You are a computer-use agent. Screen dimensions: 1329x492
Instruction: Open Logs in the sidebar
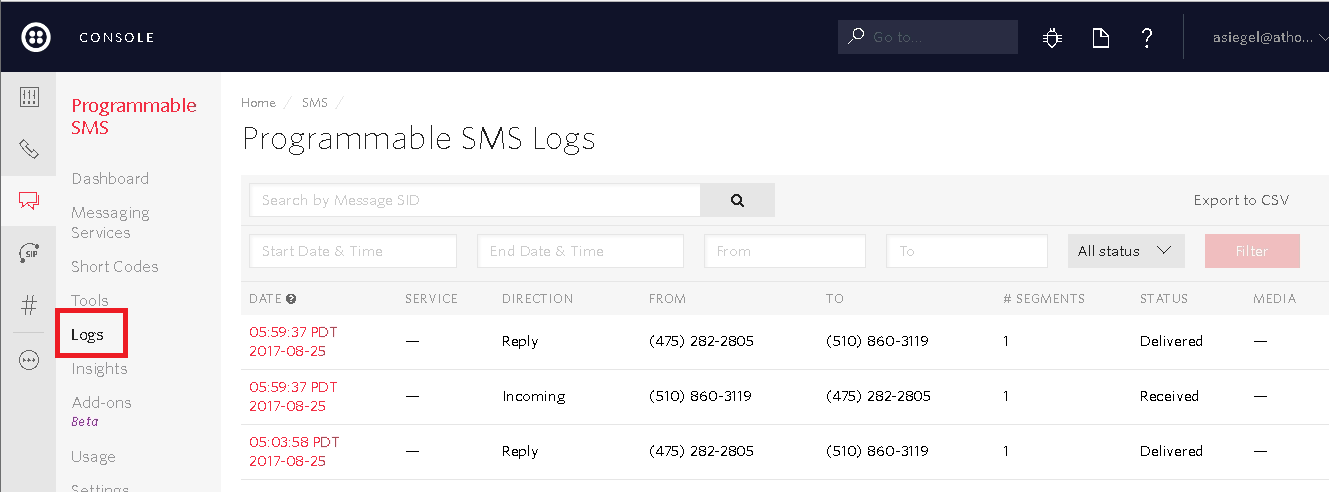pos(88,335)
